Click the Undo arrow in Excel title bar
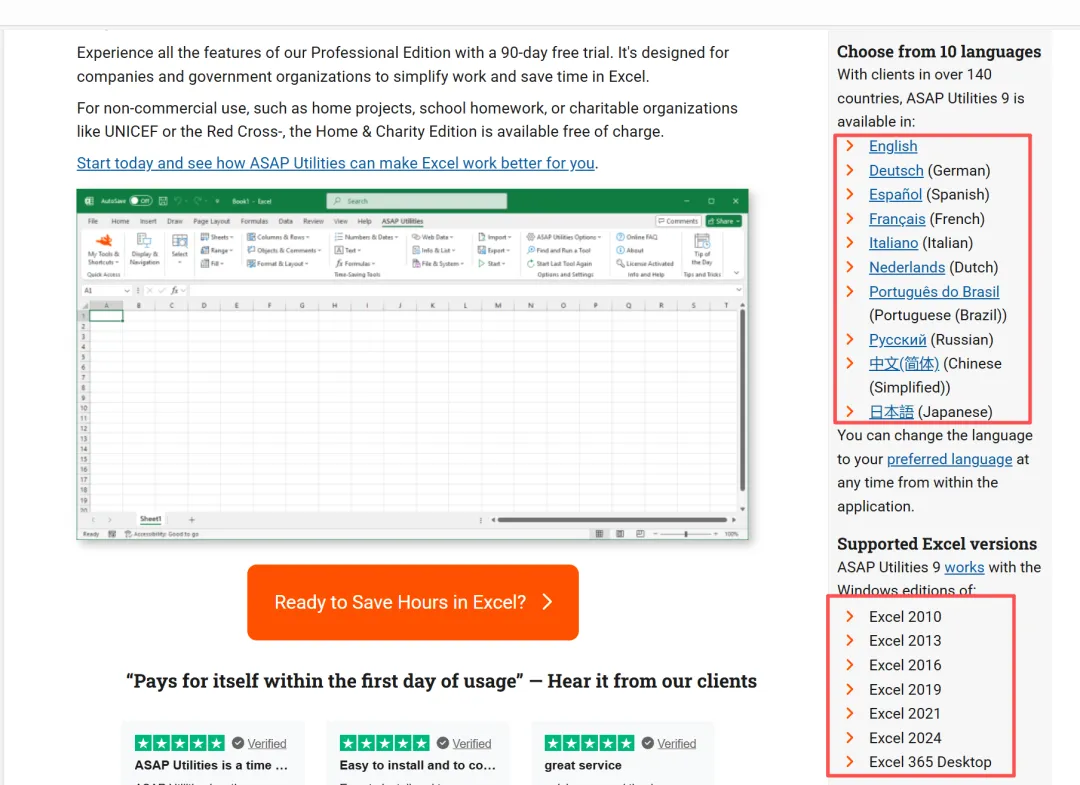 tap(178, 201)
